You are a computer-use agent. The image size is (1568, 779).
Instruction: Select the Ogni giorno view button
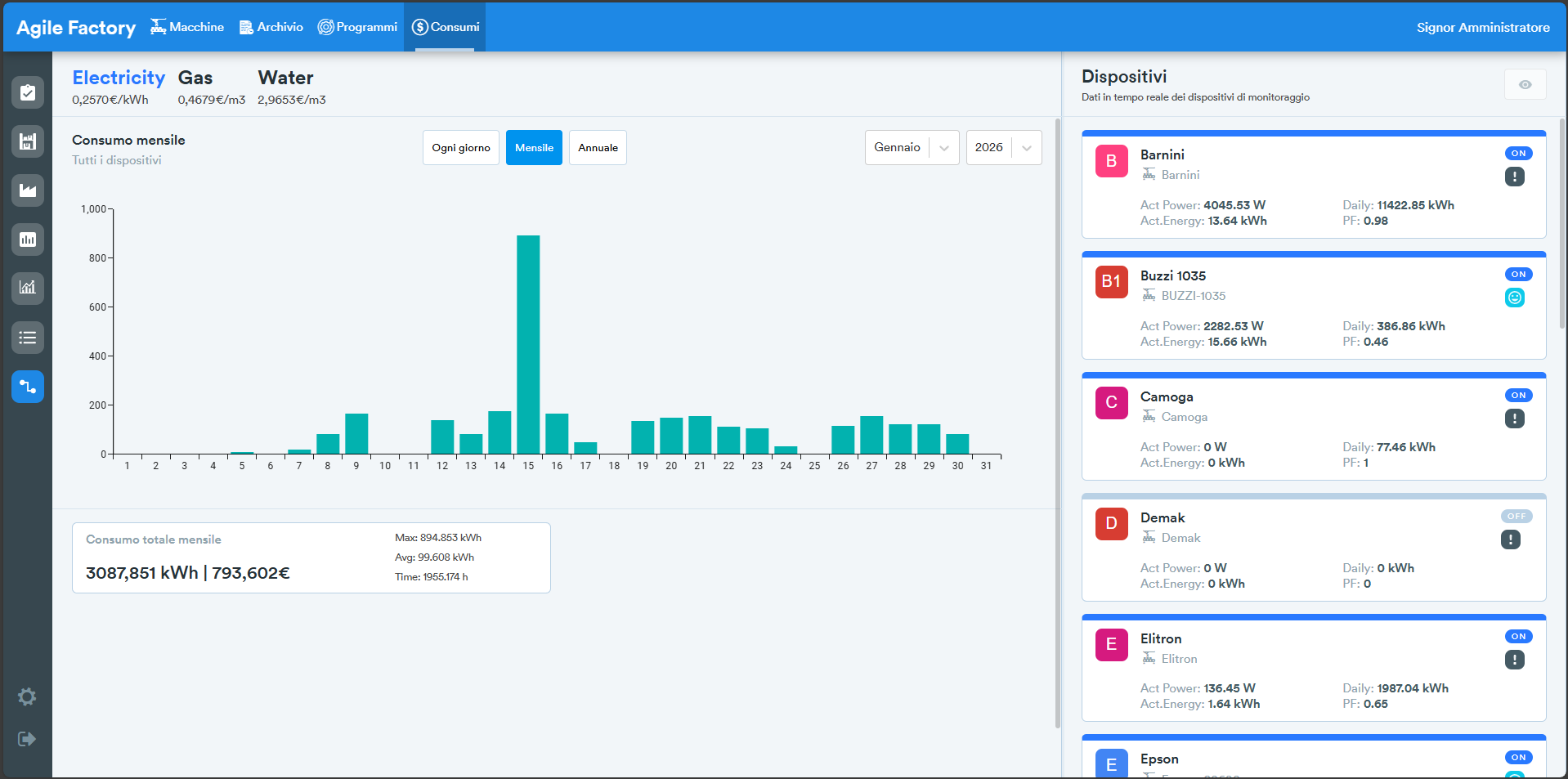click(461, 148)
